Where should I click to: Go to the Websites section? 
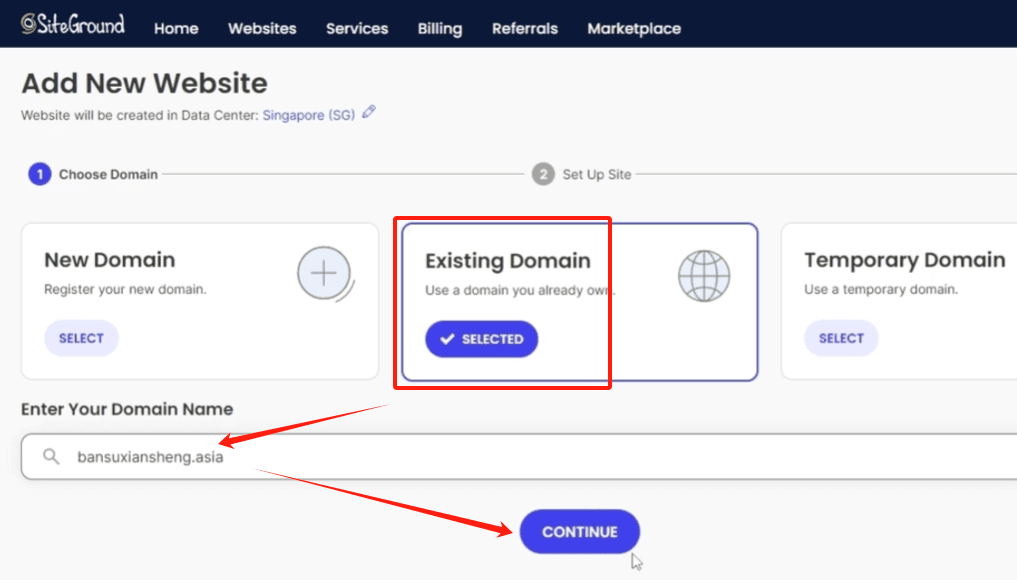pos(262,28)
